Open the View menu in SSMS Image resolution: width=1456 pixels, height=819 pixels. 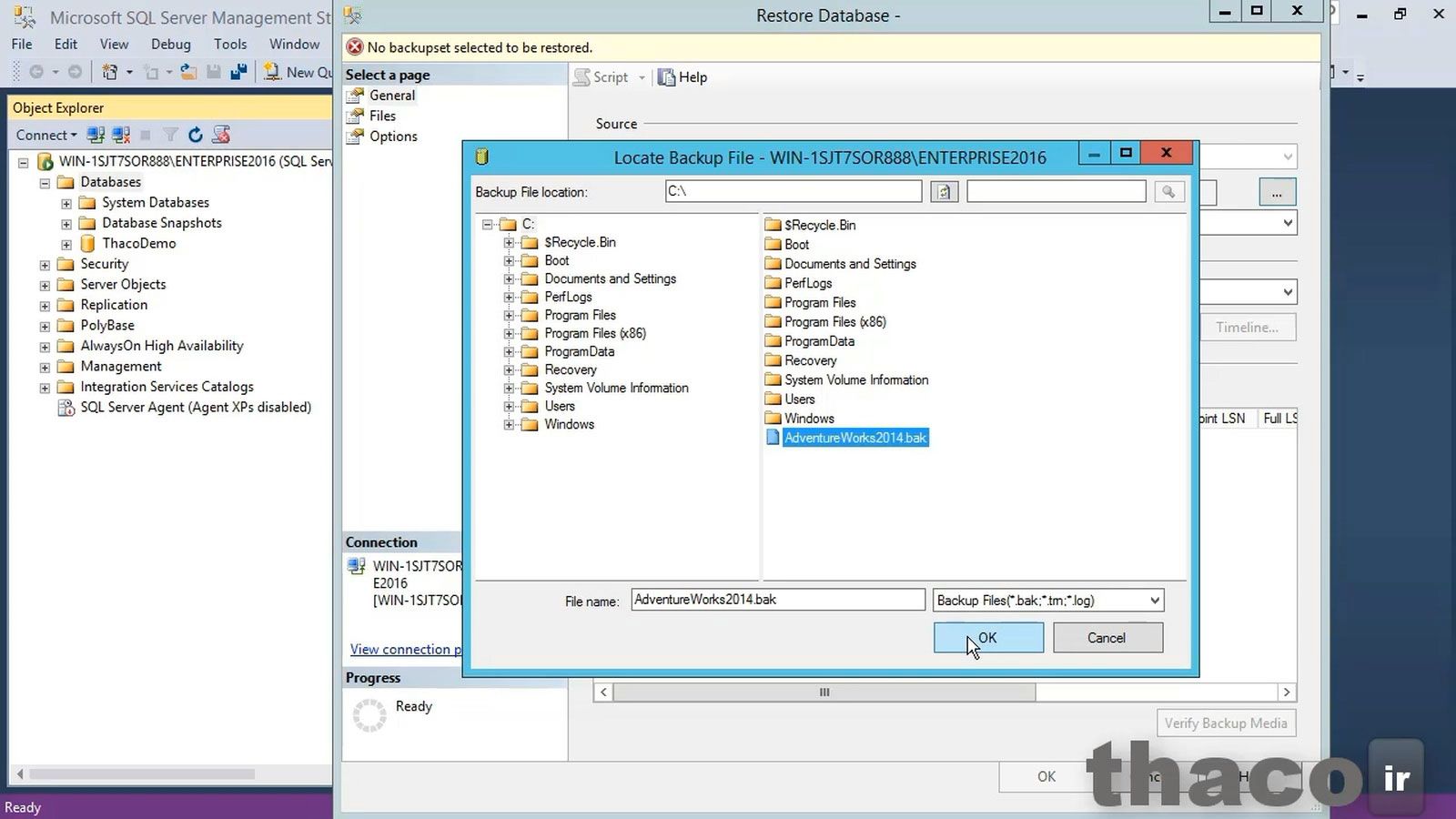pyautogui.click(x=114, y=44)
